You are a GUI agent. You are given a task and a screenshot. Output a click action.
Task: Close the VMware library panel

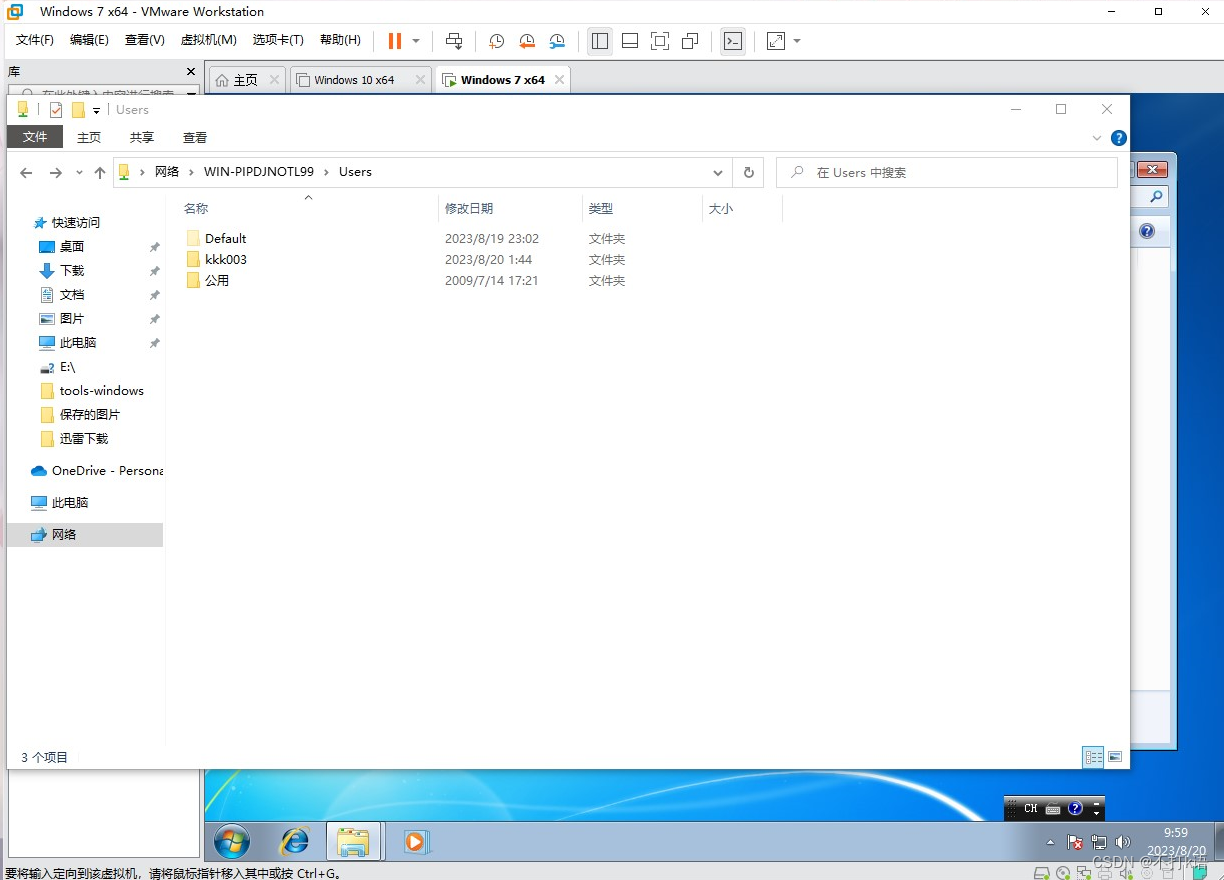coord(191,72)
